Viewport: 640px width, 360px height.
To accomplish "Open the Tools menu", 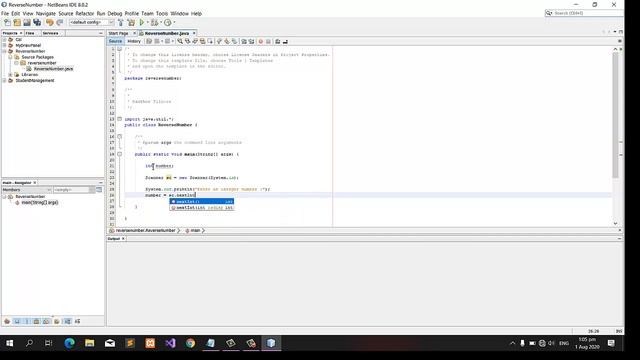I will (162, 13).
